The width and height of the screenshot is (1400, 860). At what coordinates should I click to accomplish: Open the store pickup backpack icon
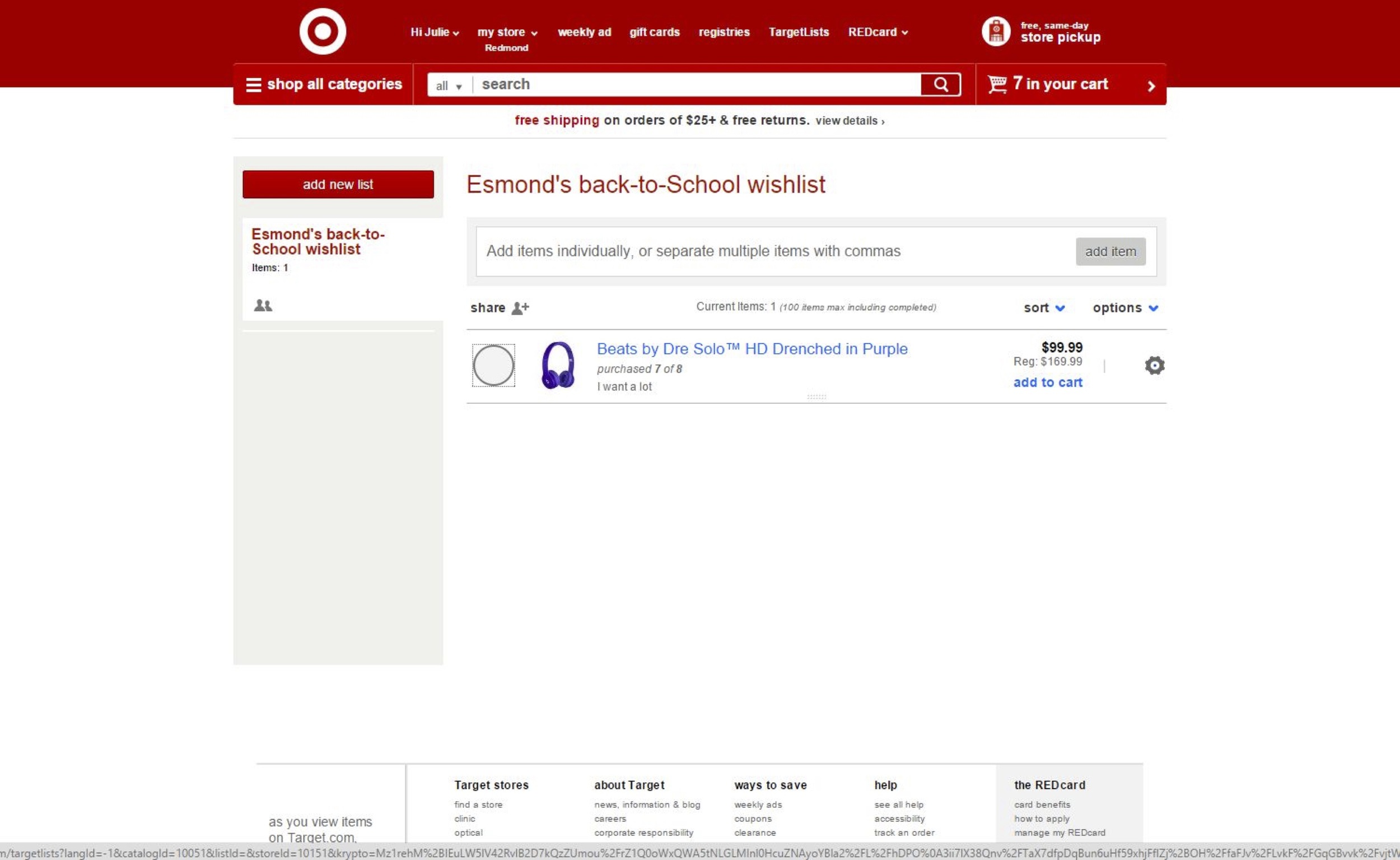(996, 31)
